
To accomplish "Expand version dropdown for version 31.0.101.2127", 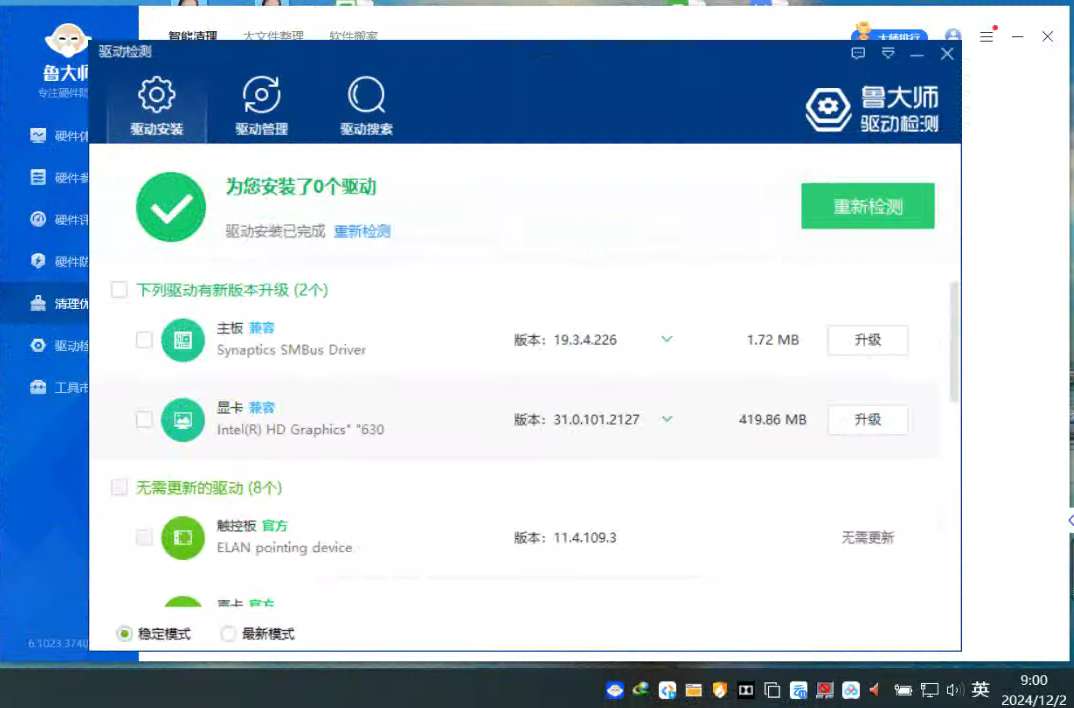I will [666, 418].
